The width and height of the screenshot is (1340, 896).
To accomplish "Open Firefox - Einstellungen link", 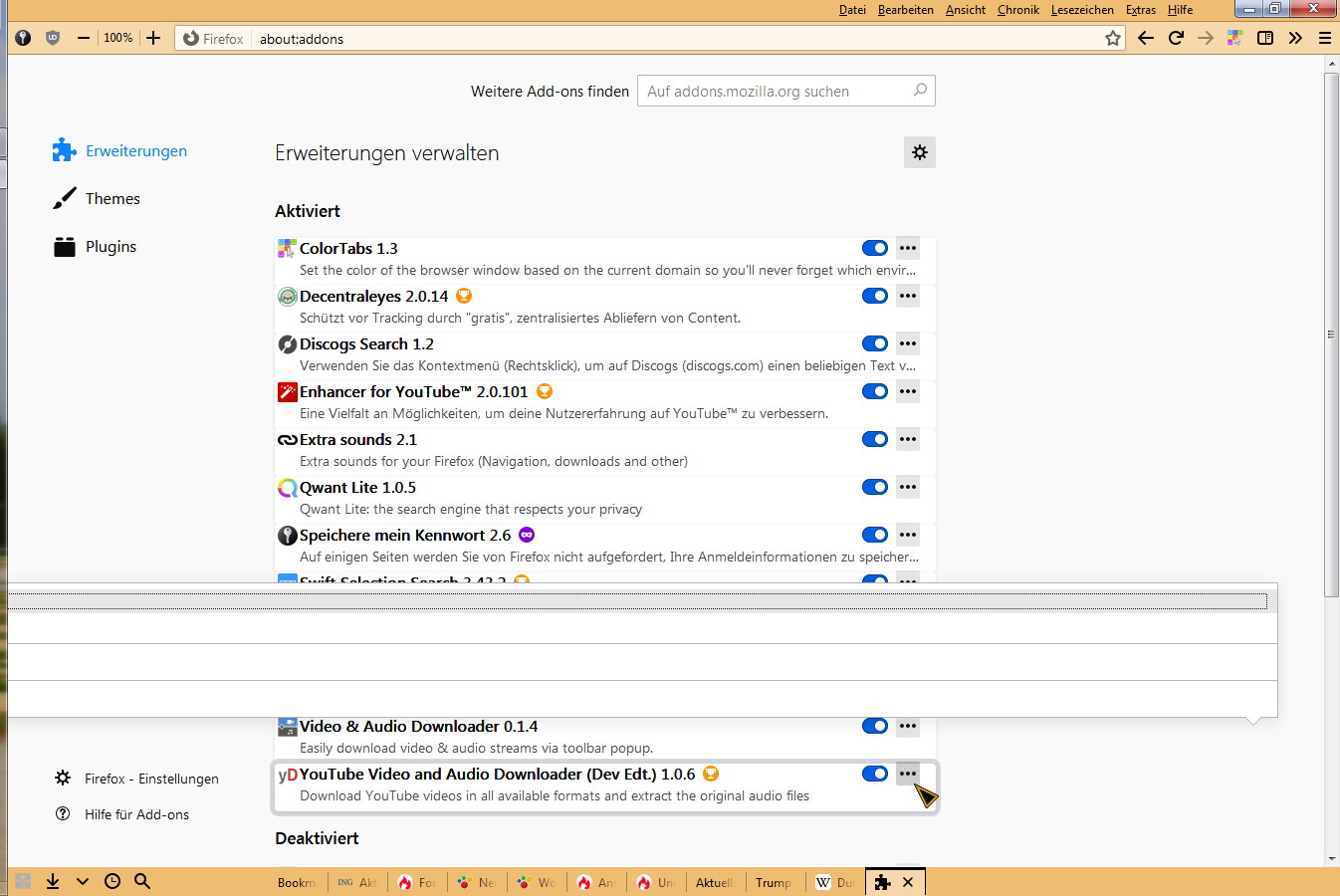I will pyautogui.click(x=136, y=779).
